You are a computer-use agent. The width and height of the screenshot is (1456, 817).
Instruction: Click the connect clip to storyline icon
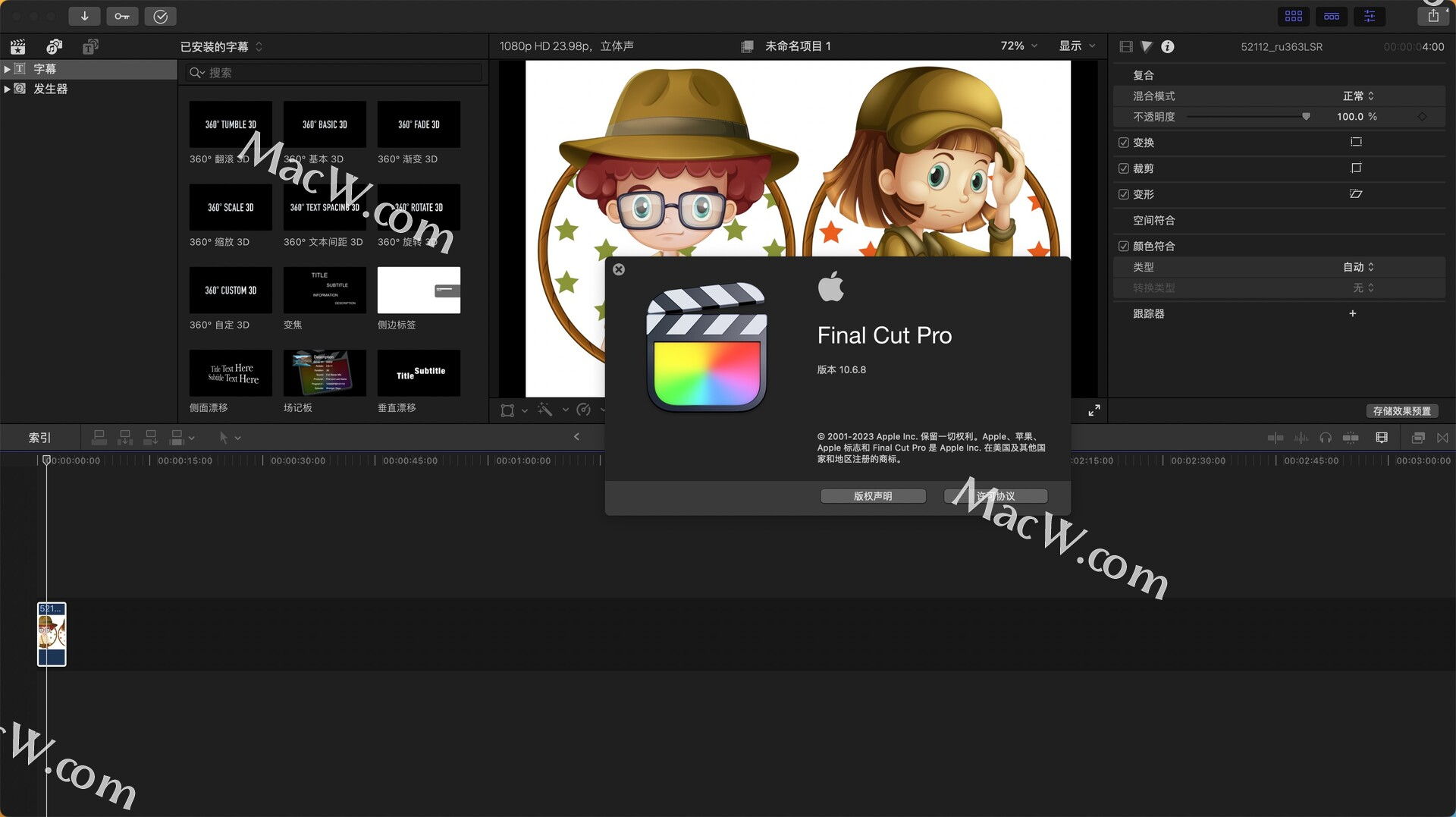tap(99, 437)
